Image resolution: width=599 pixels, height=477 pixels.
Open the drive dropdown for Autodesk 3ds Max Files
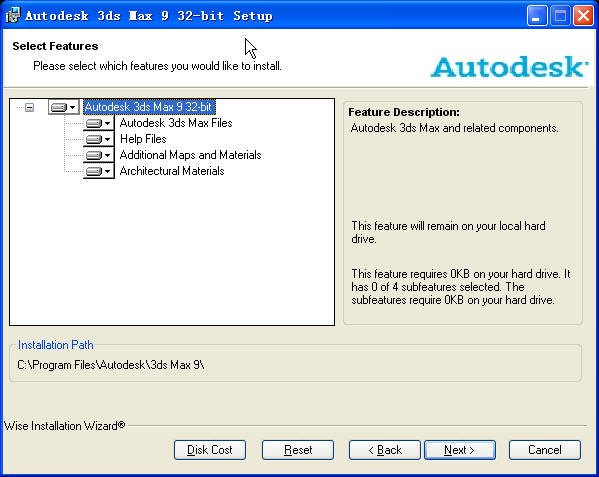99,123
